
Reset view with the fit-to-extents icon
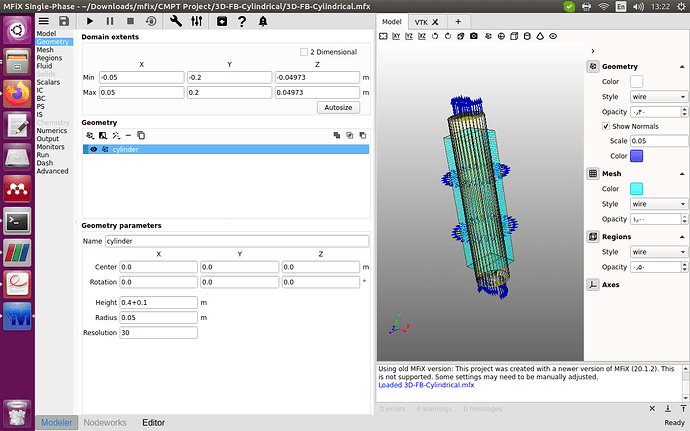383,36
